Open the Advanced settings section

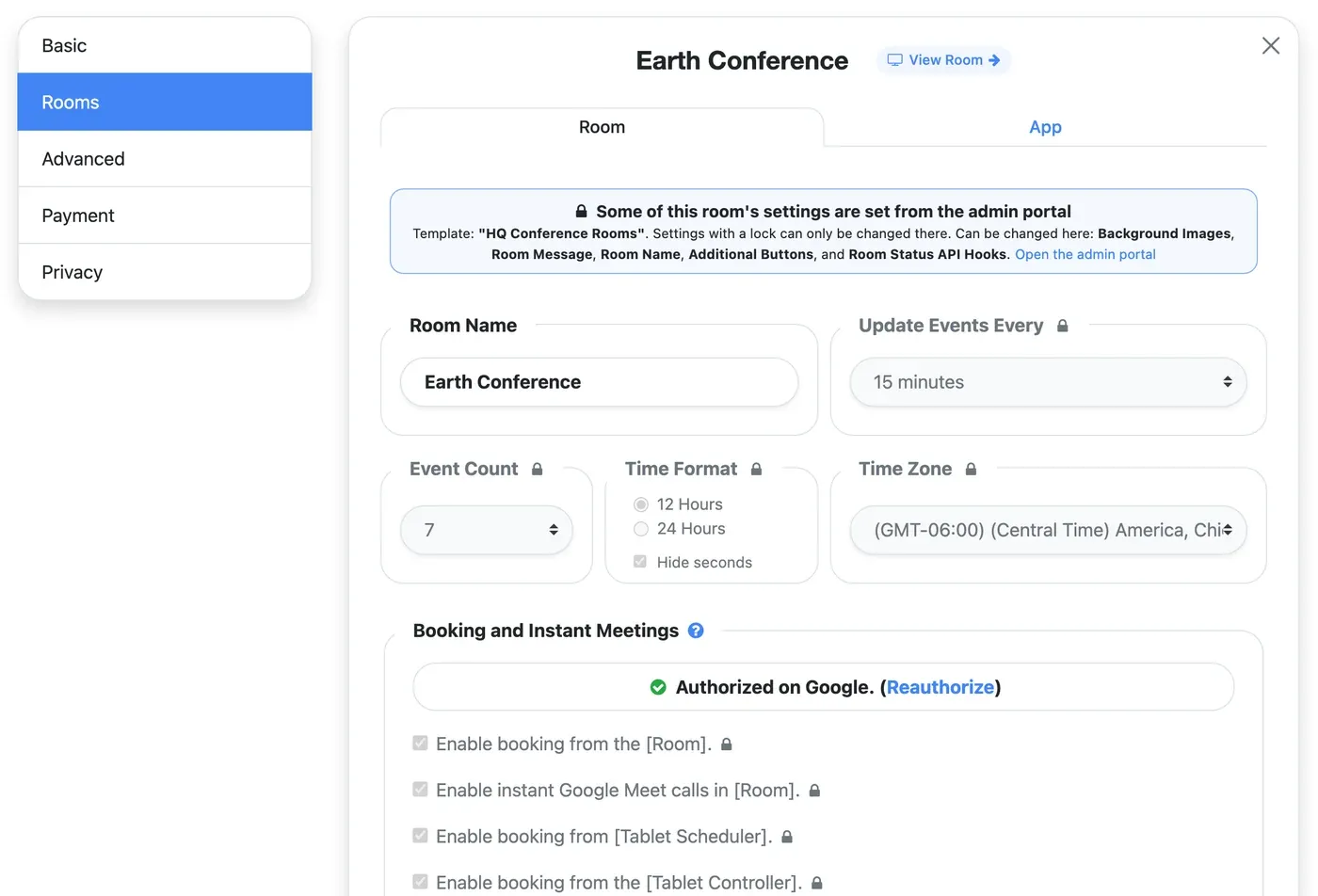click(165, 158)
